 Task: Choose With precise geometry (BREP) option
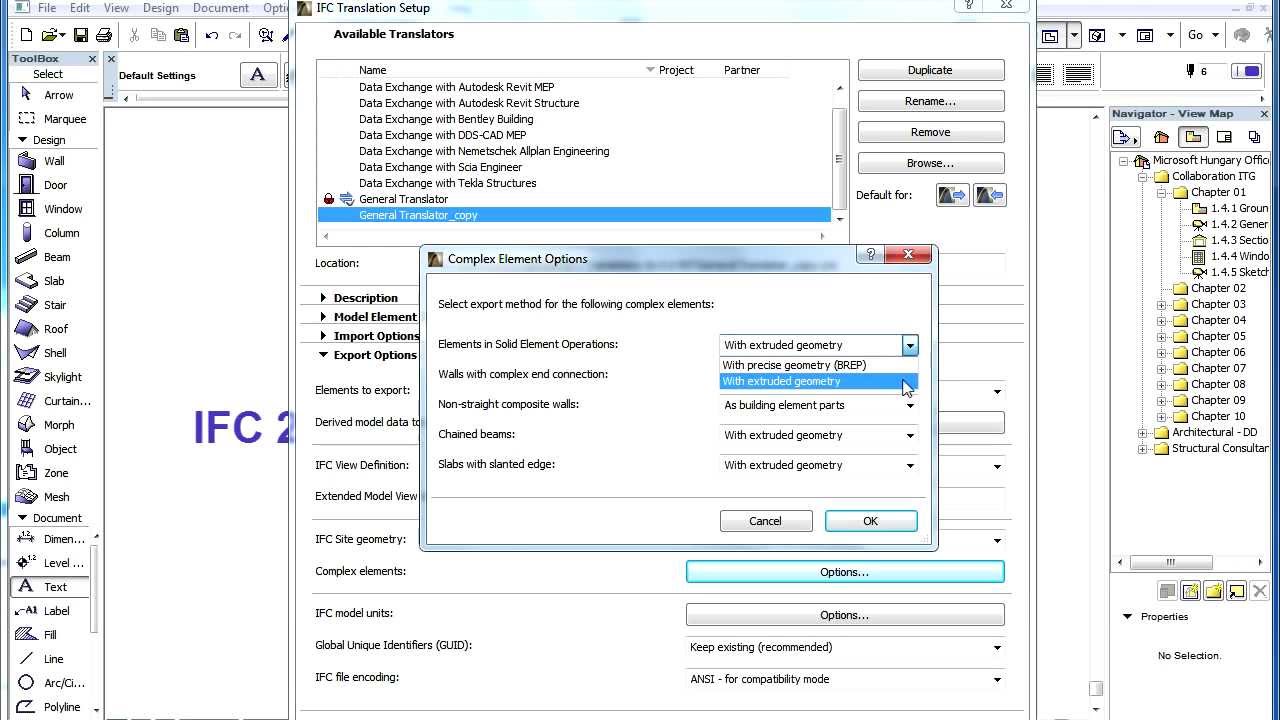point(818,365)
